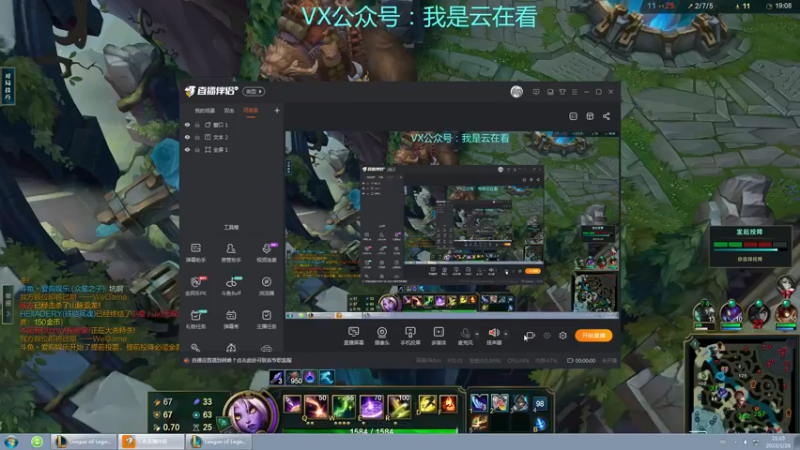
Task: Open the messages icon in title bar
Action: click(536, 92)
